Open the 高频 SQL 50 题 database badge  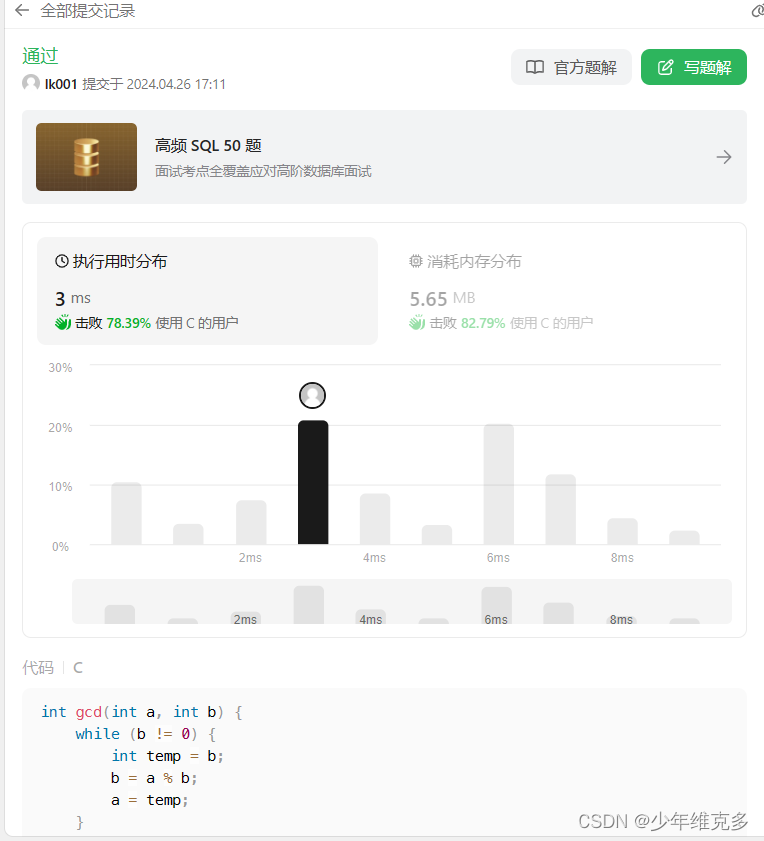[x=86, y=157]
